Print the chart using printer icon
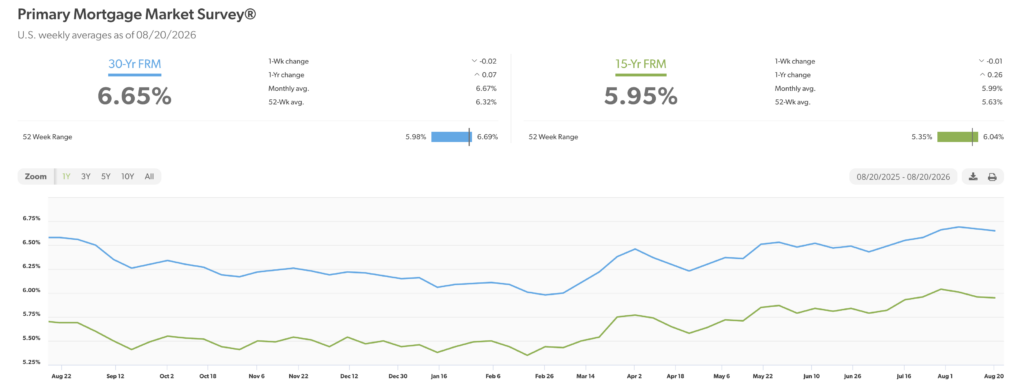1024x390 pixels. pos(992,177)
